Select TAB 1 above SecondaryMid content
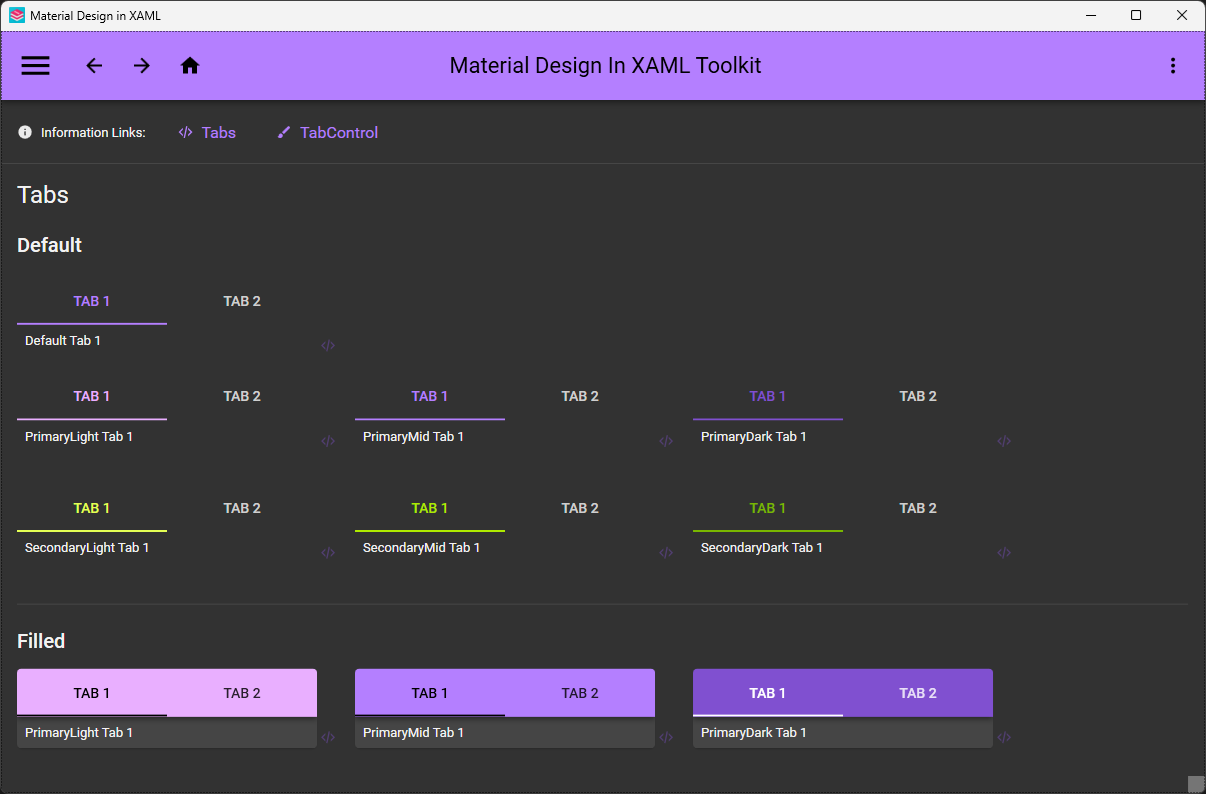Screen dimensions: 1206x794 [x=430, y=508]
